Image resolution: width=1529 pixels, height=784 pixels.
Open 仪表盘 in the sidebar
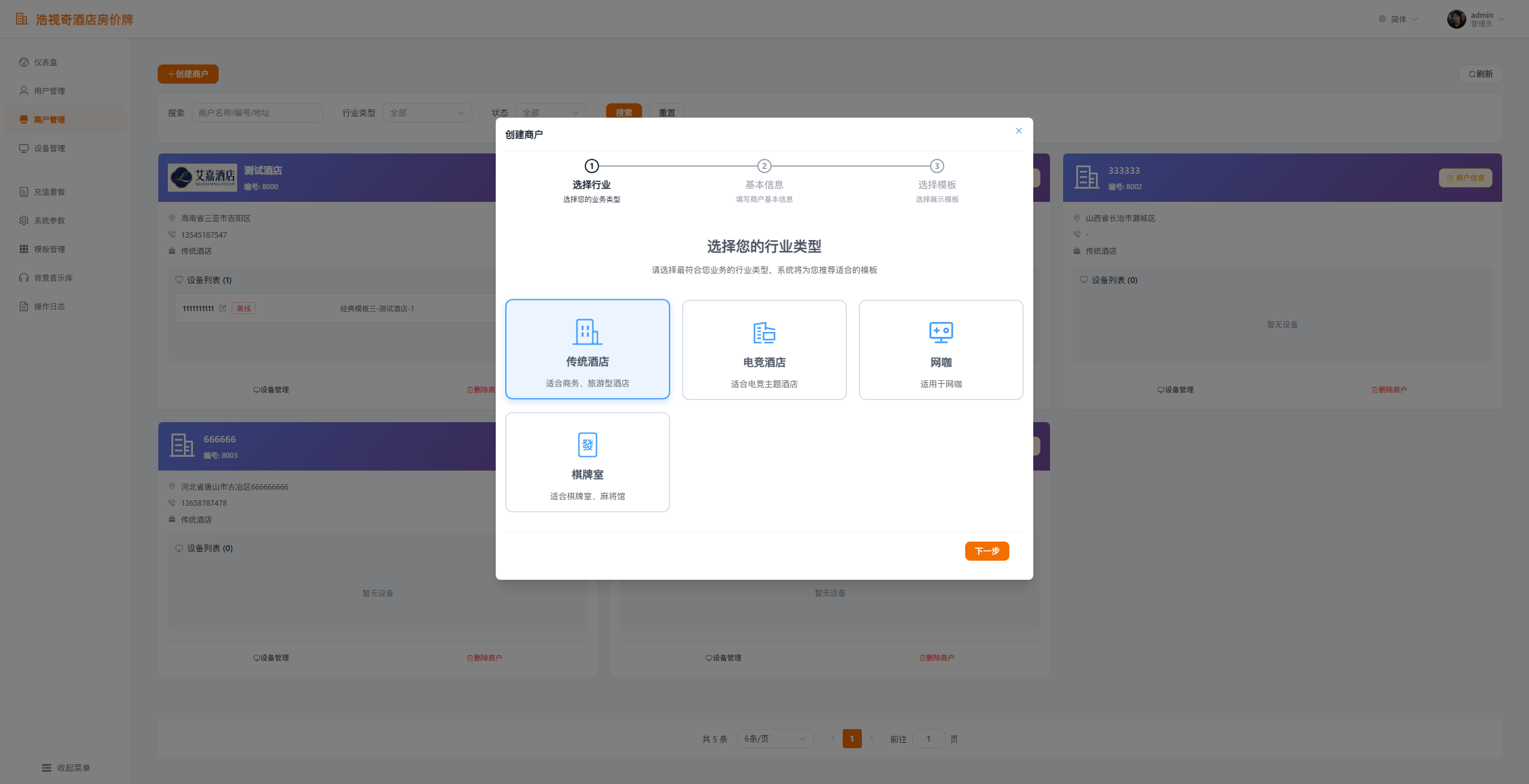point(66,62)
